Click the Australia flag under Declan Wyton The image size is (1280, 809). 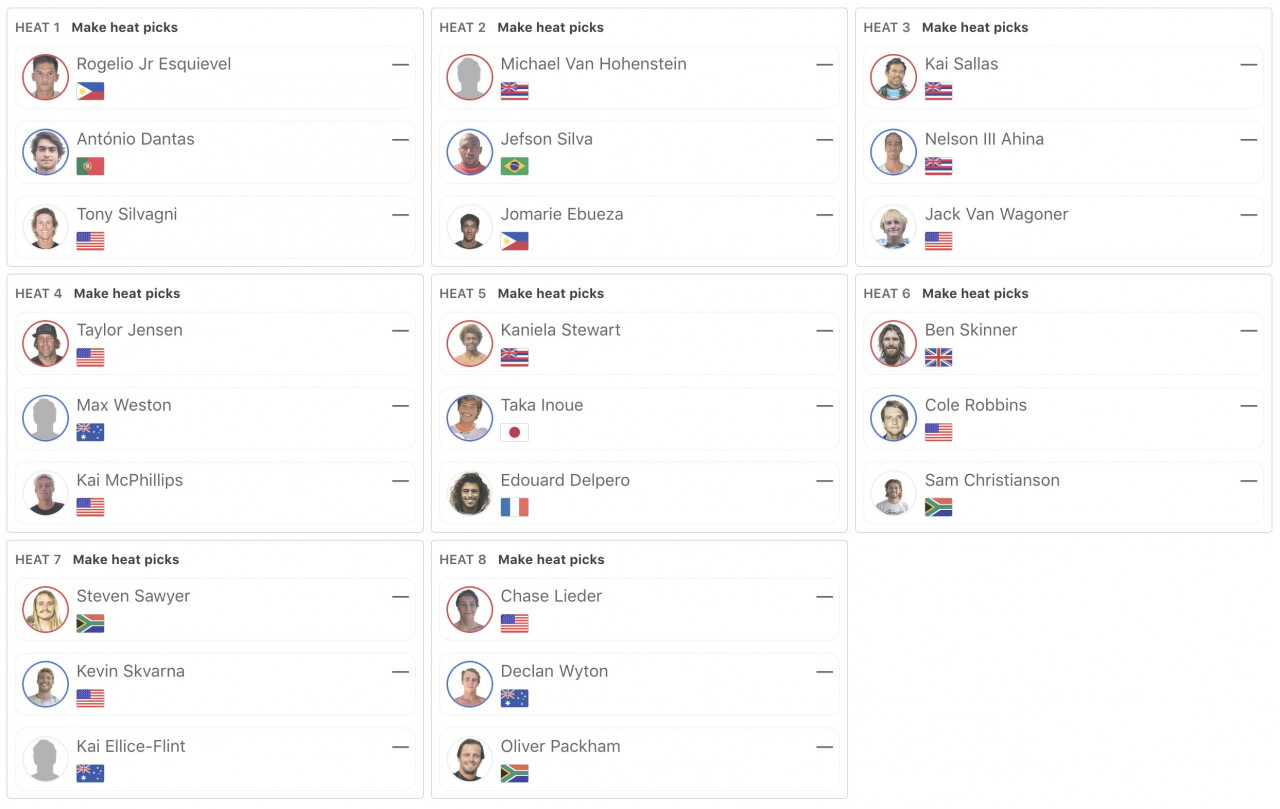point(514,698)
